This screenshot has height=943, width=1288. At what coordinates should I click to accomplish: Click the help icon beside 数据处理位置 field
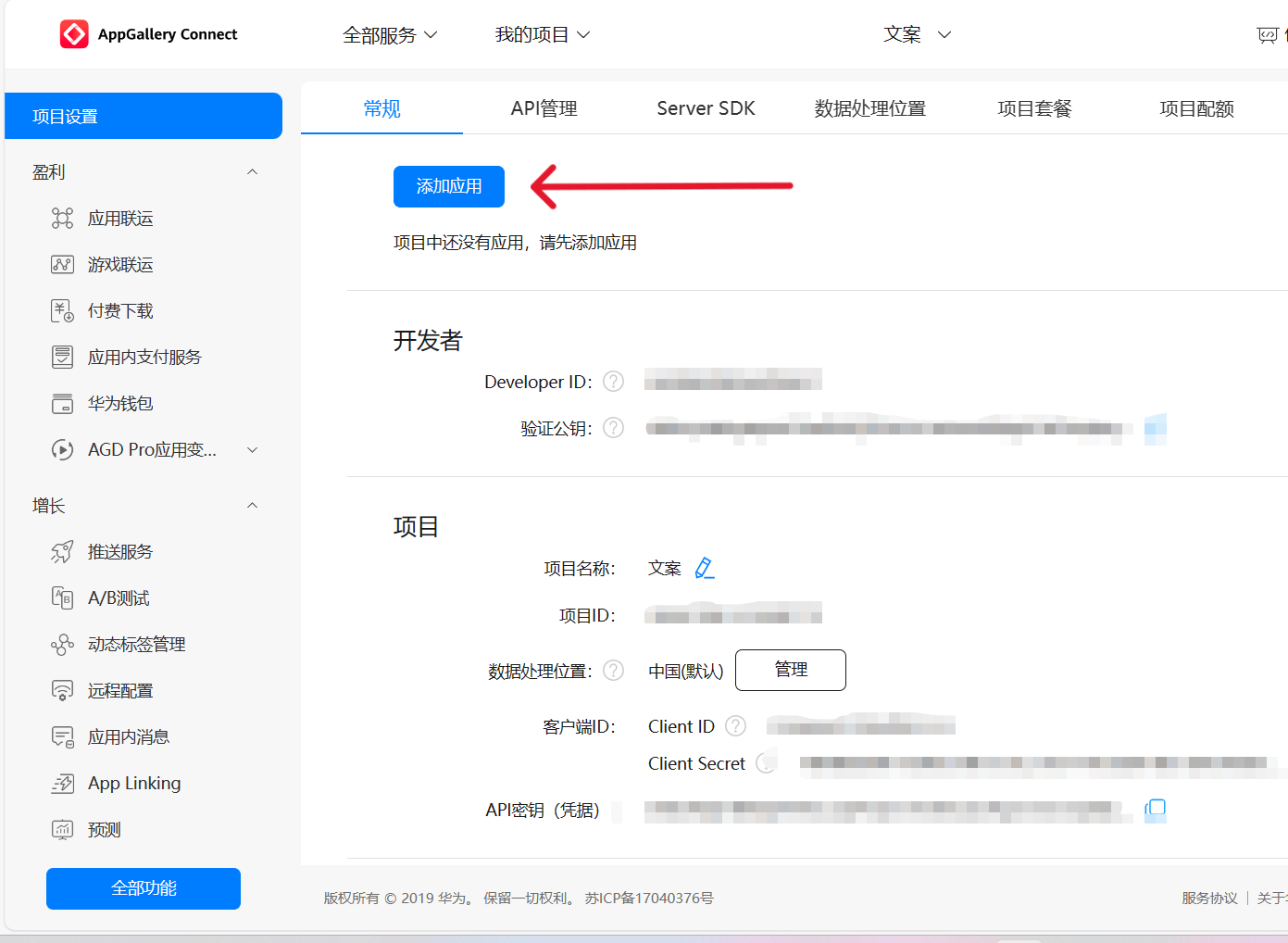tap(613, 671)
